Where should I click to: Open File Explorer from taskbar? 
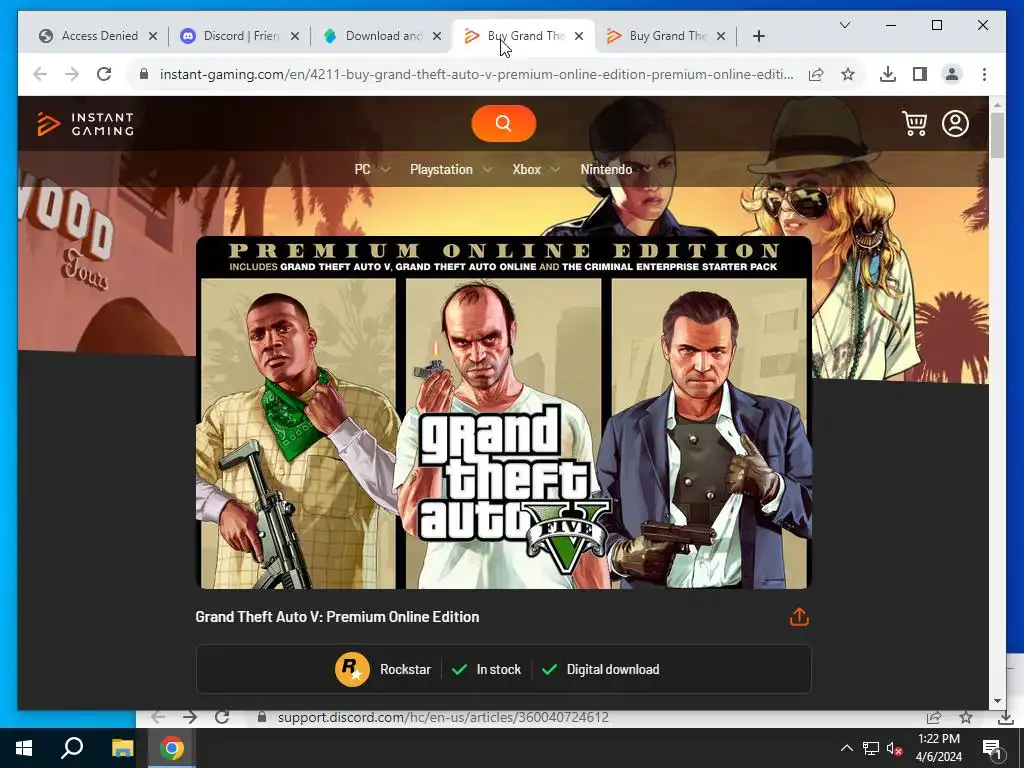tap(122, 748)
